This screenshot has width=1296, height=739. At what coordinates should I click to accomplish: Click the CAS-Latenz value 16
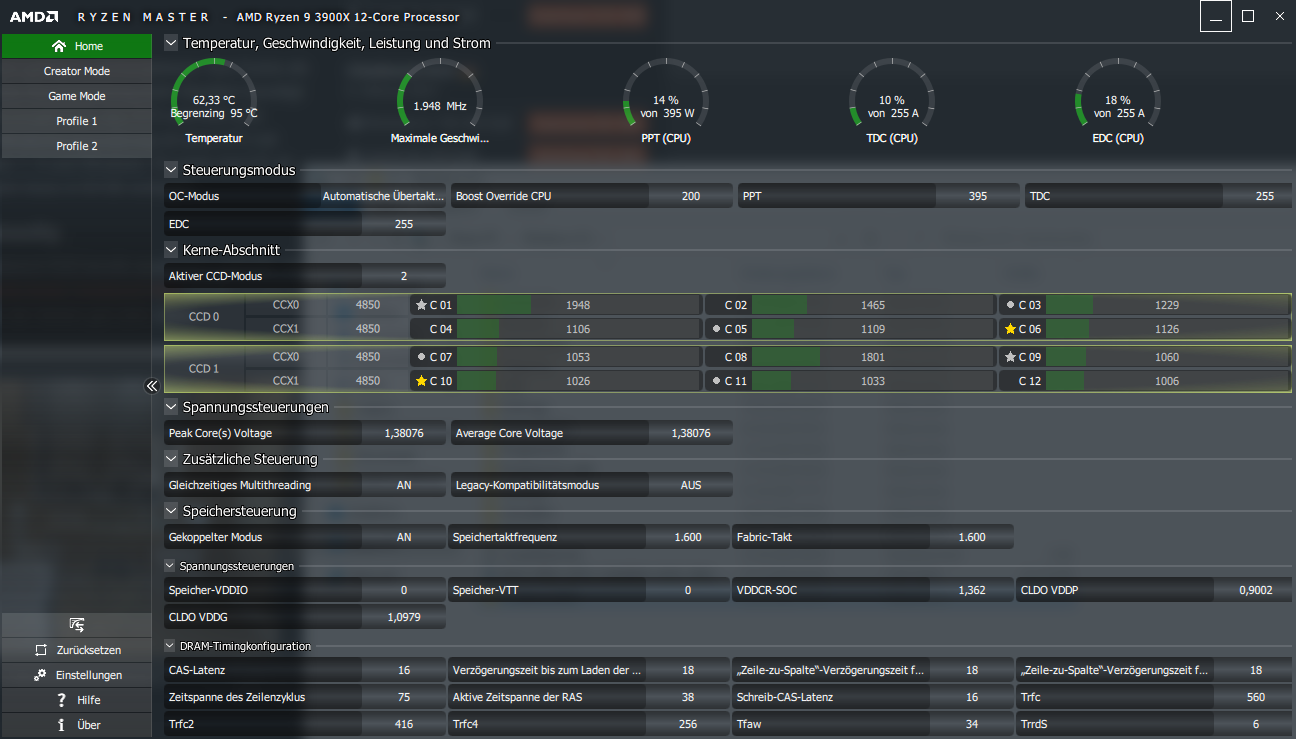pyautogui.click(x=404, y=670)
